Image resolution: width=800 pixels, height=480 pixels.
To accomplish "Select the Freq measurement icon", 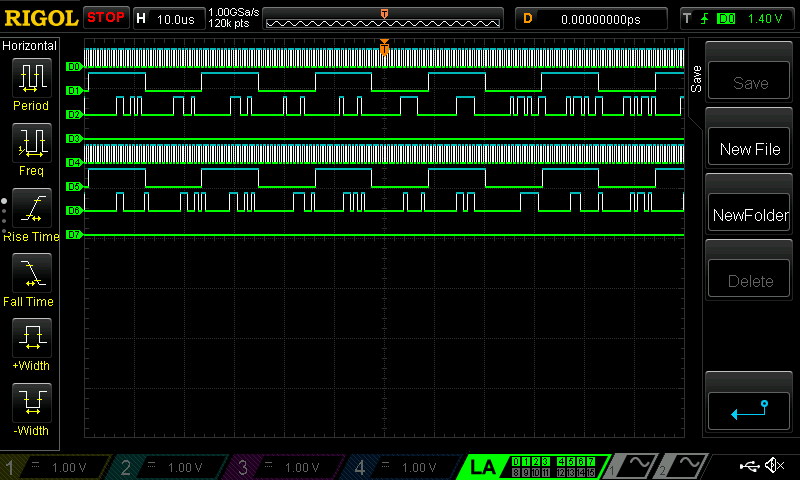I will coord(31,144).
